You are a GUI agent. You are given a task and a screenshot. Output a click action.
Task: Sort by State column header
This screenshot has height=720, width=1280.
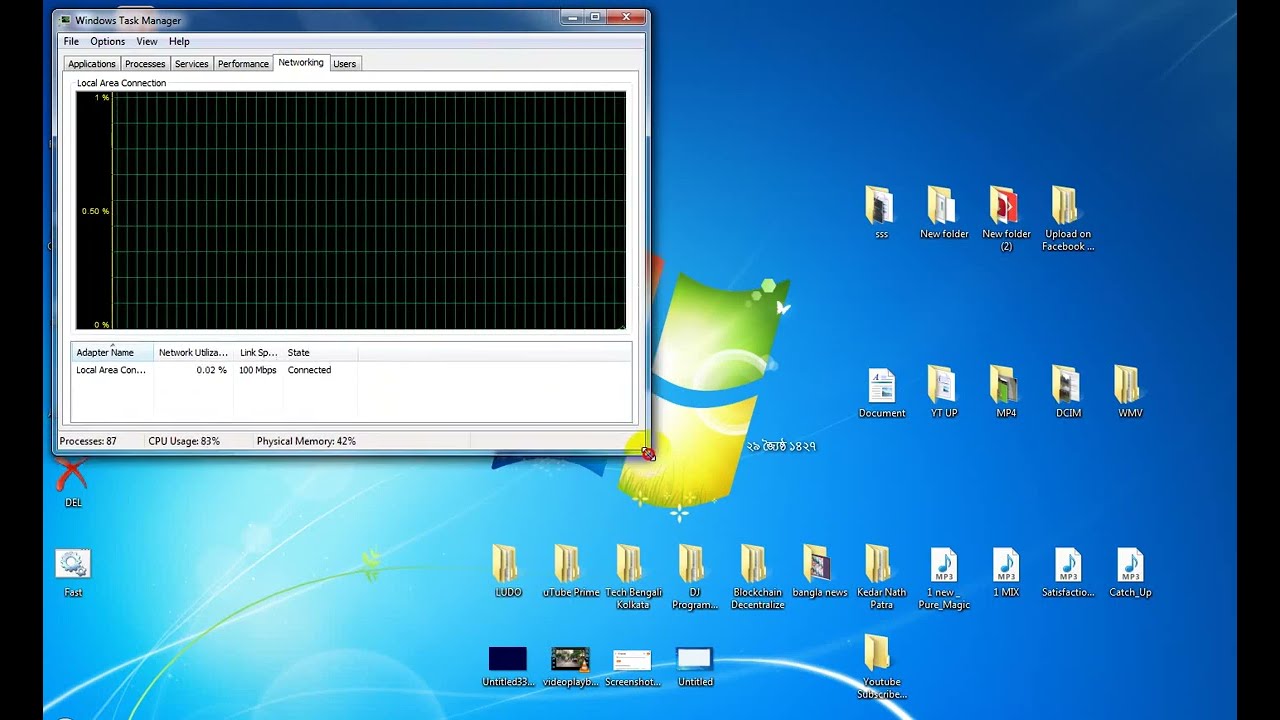pos(320,352)
